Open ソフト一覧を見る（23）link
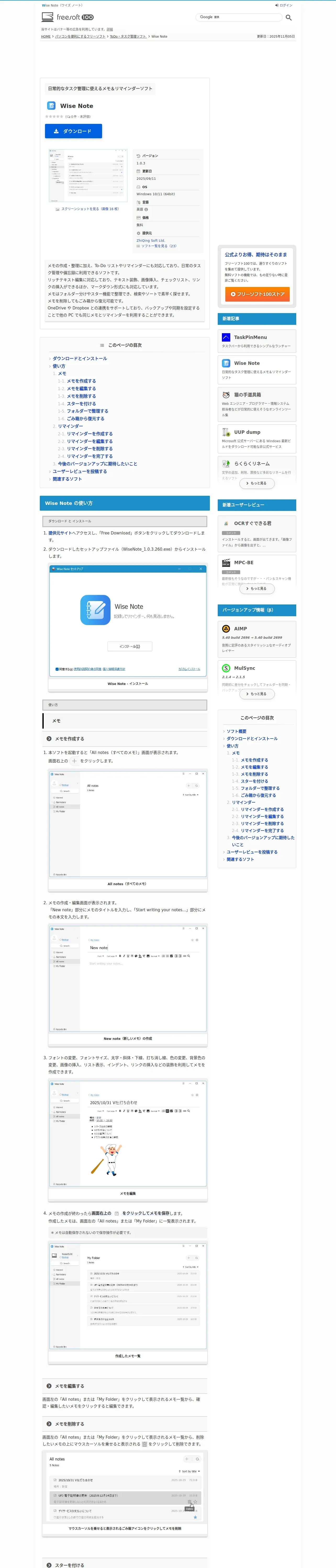The image size is (336, 1568). (159, 246)
